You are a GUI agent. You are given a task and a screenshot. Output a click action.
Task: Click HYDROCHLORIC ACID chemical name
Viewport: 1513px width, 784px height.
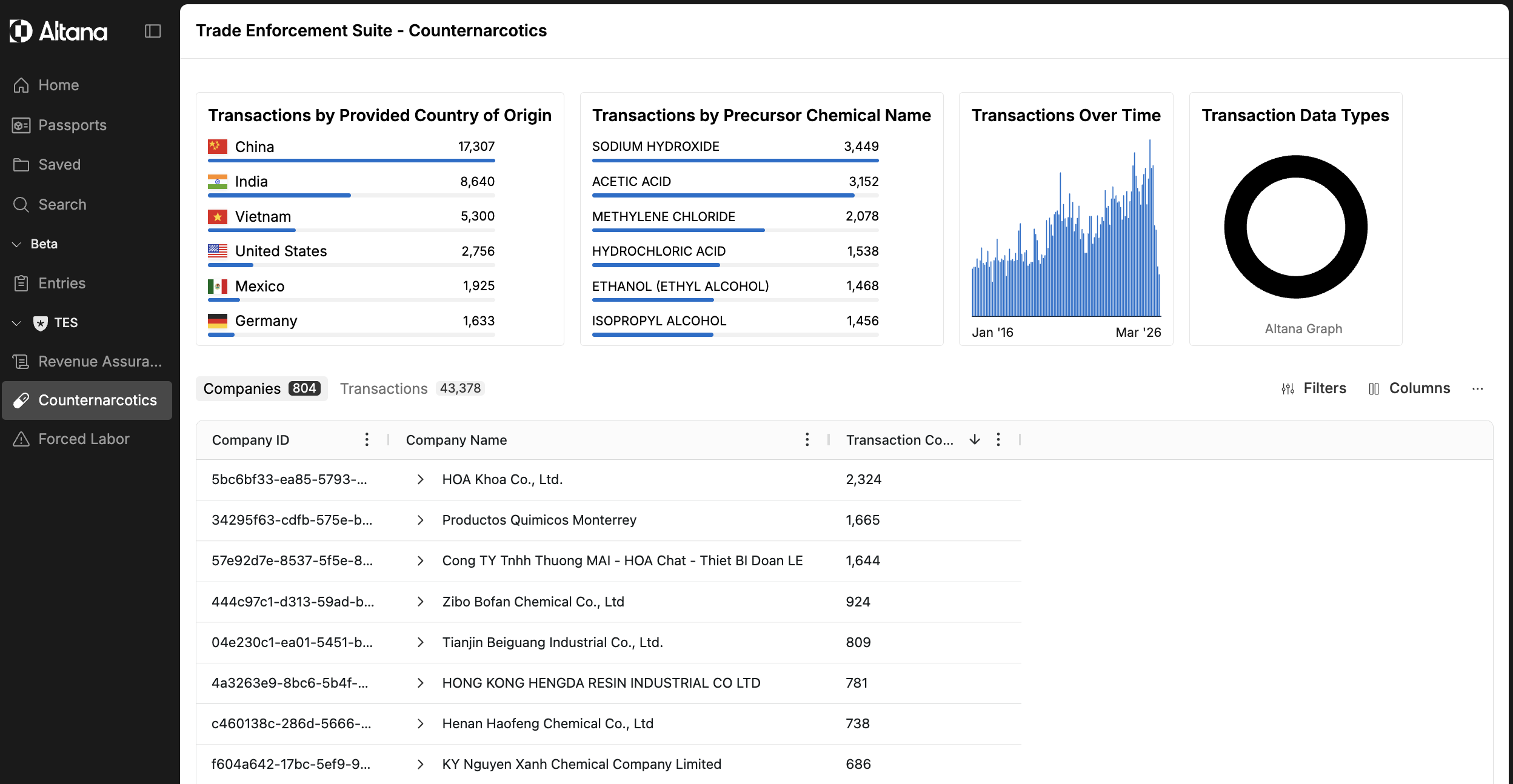pos(659,251)
